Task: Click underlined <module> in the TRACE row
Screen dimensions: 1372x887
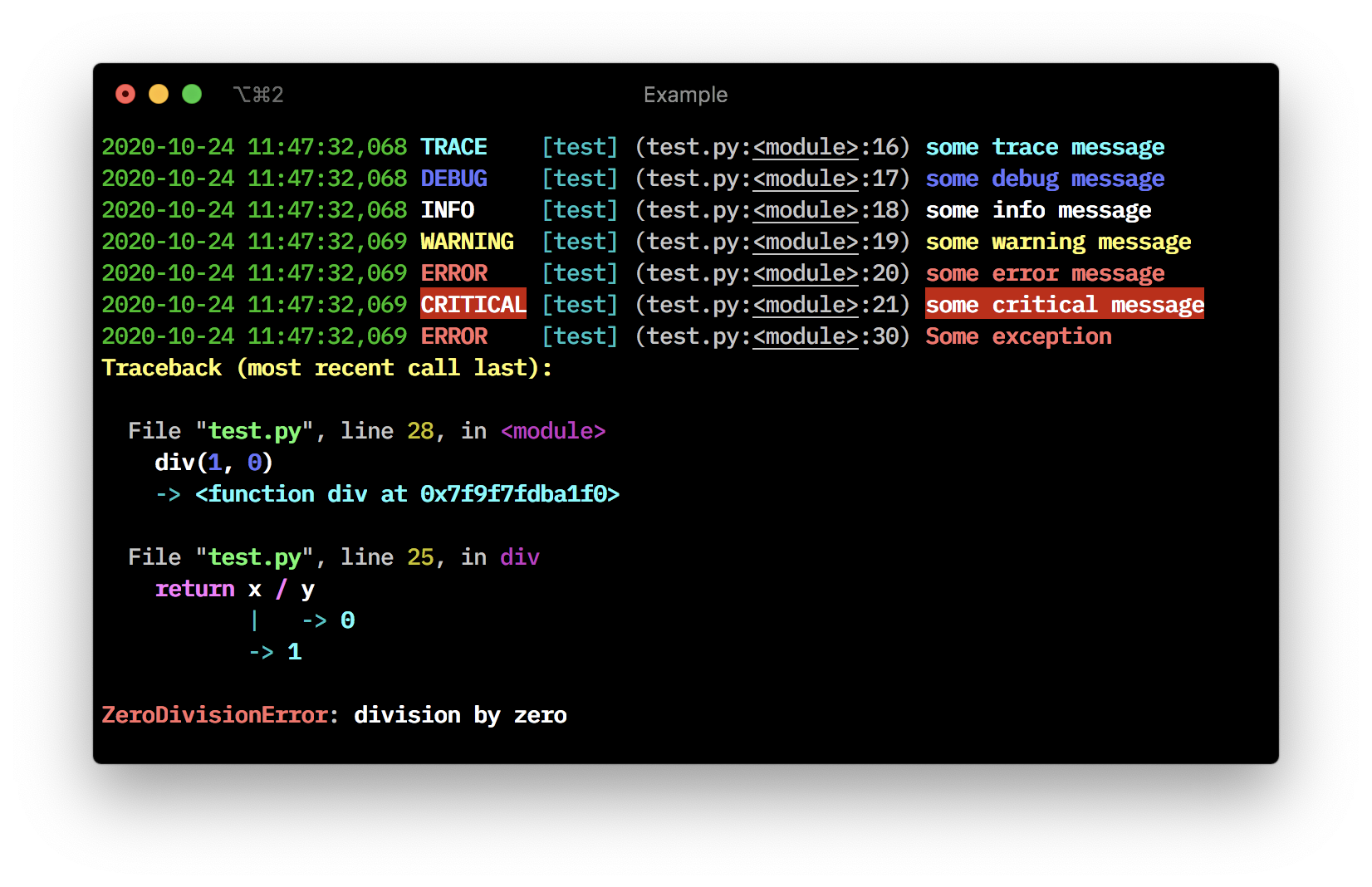Action: [806, 148]
